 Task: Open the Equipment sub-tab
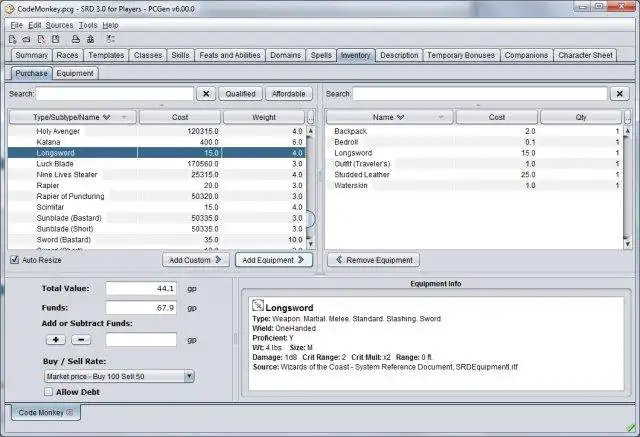point(75,73)
